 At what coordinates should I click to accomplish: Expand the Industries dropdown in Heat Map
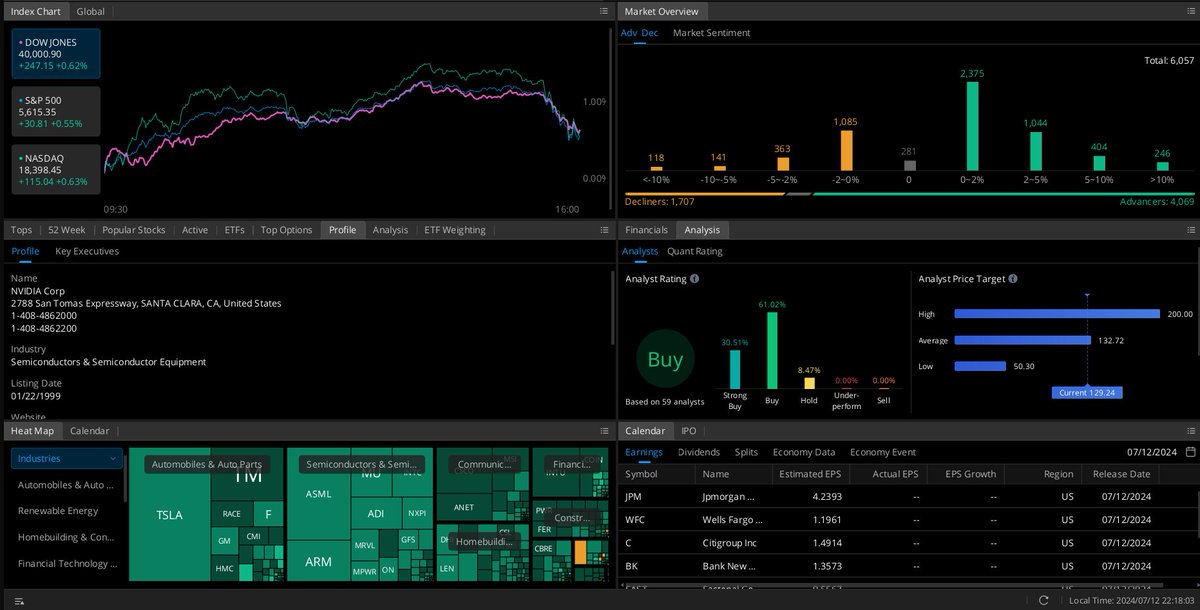click(67, 459)
